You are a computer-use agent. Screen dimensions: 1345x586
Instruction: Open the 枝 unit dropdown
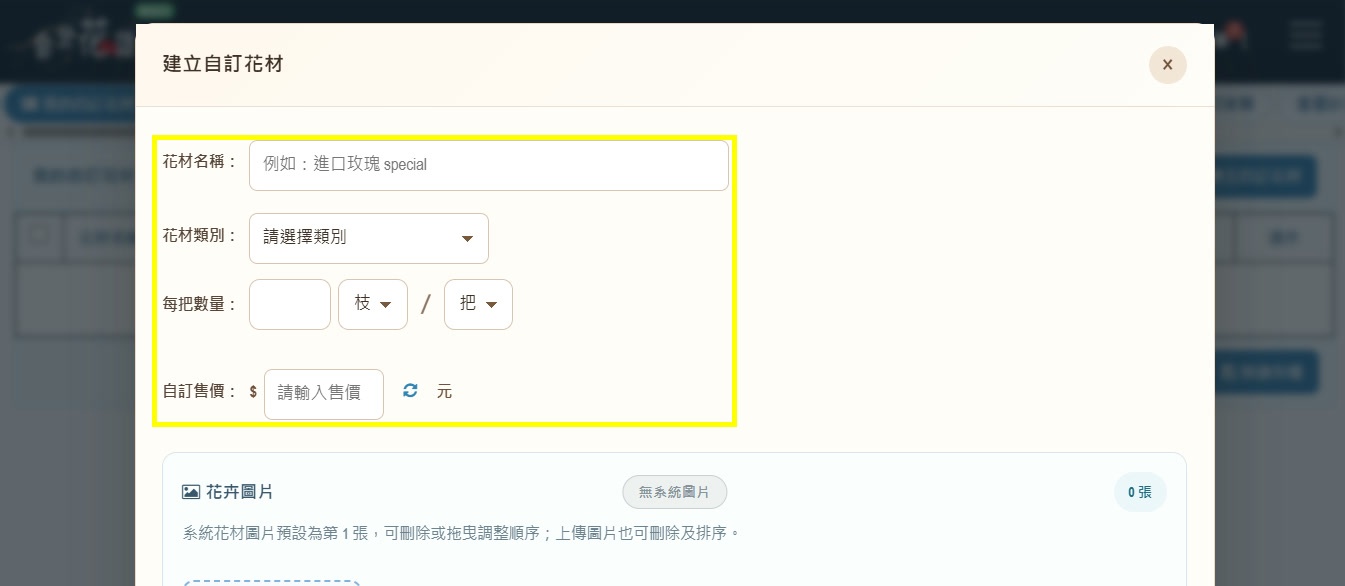[x=373, y=304]
